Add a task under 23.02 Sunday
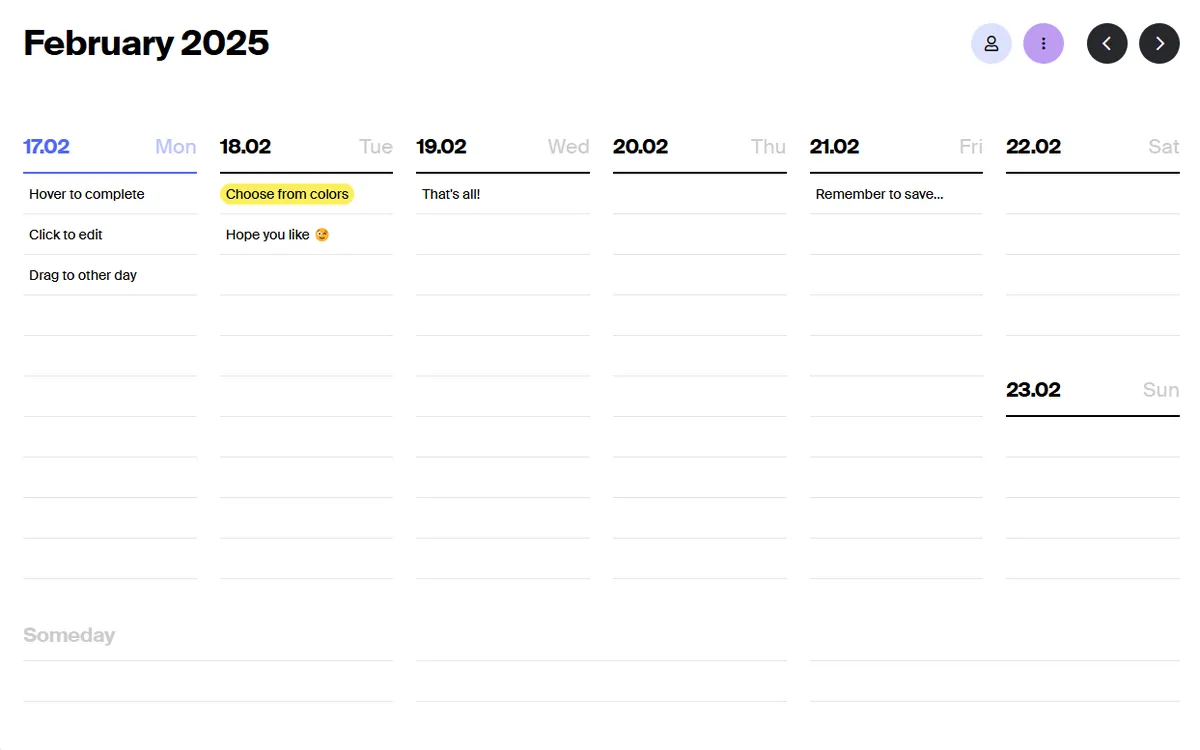 click(x=1092, y=437)
